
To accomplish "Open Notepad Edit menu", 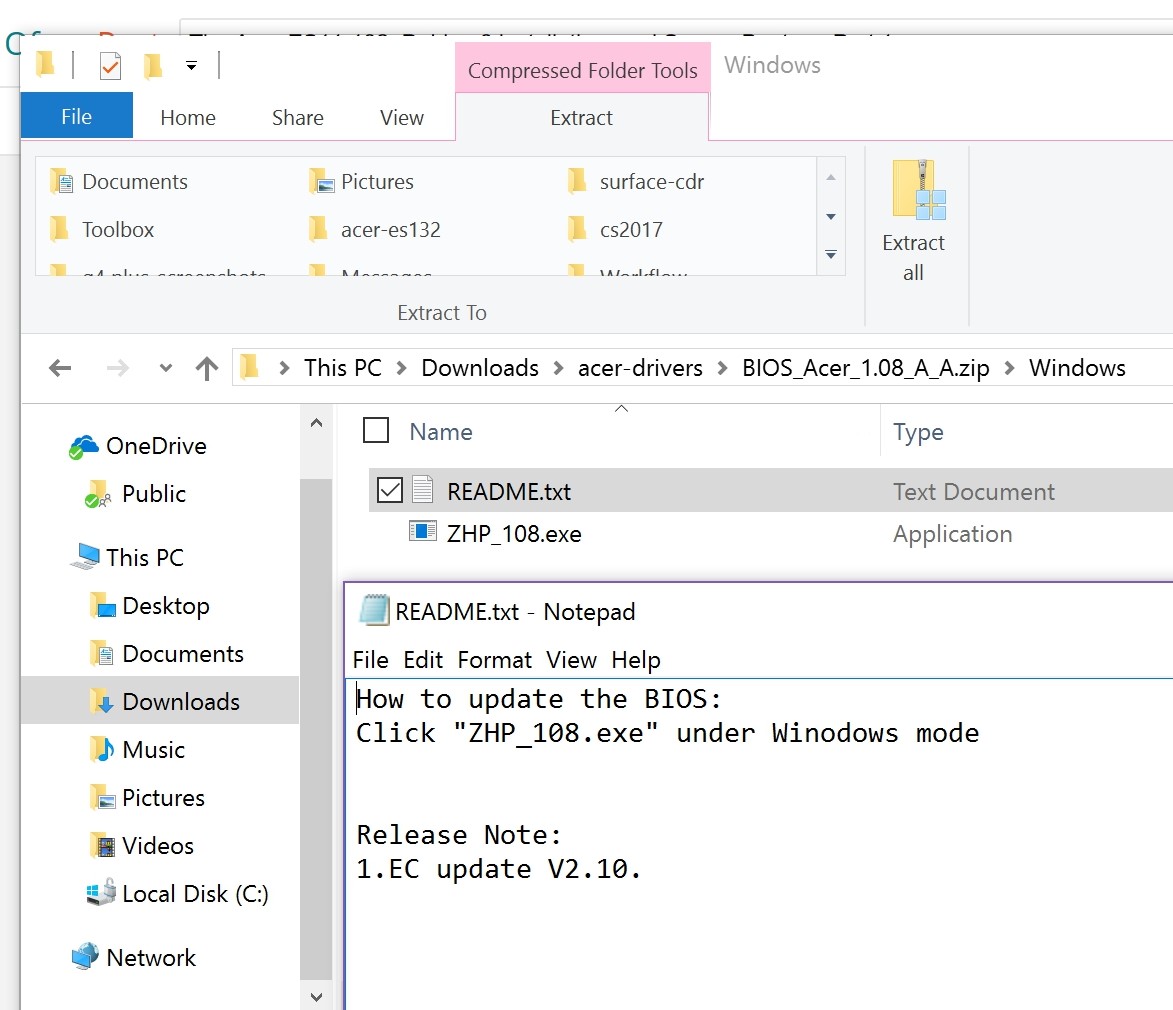I will (423, 660).
